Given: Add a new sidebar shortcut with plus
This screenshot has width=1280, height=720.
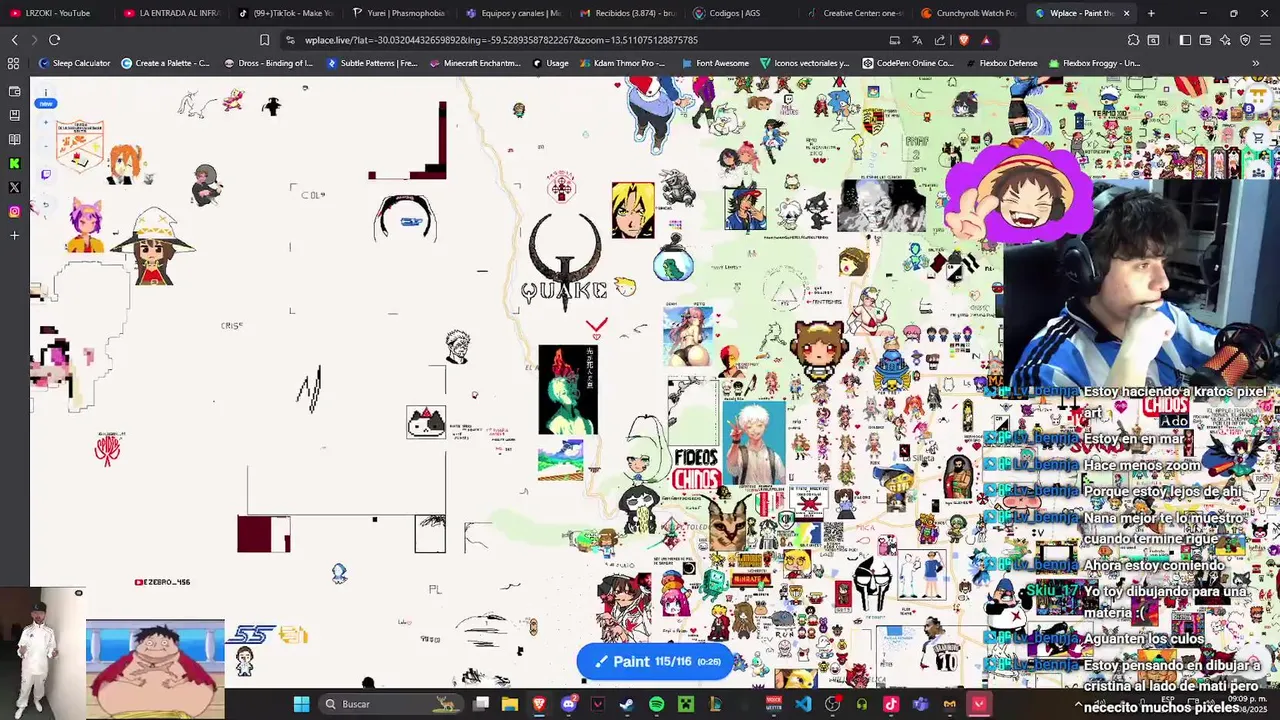Looking at the screenshot, I should [x=14, y=235].
